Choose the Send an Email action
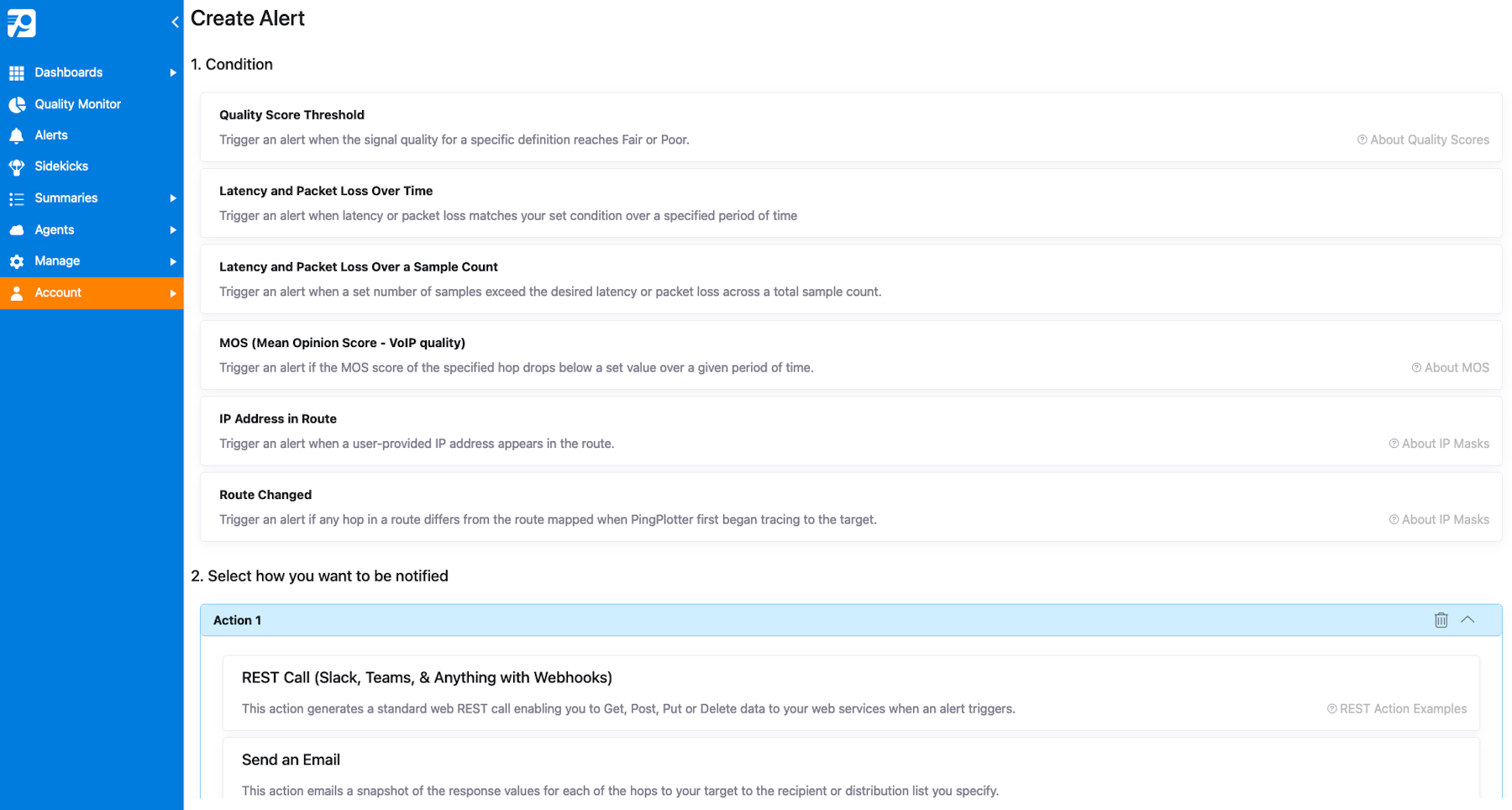1512x810 pixels. 291,760
